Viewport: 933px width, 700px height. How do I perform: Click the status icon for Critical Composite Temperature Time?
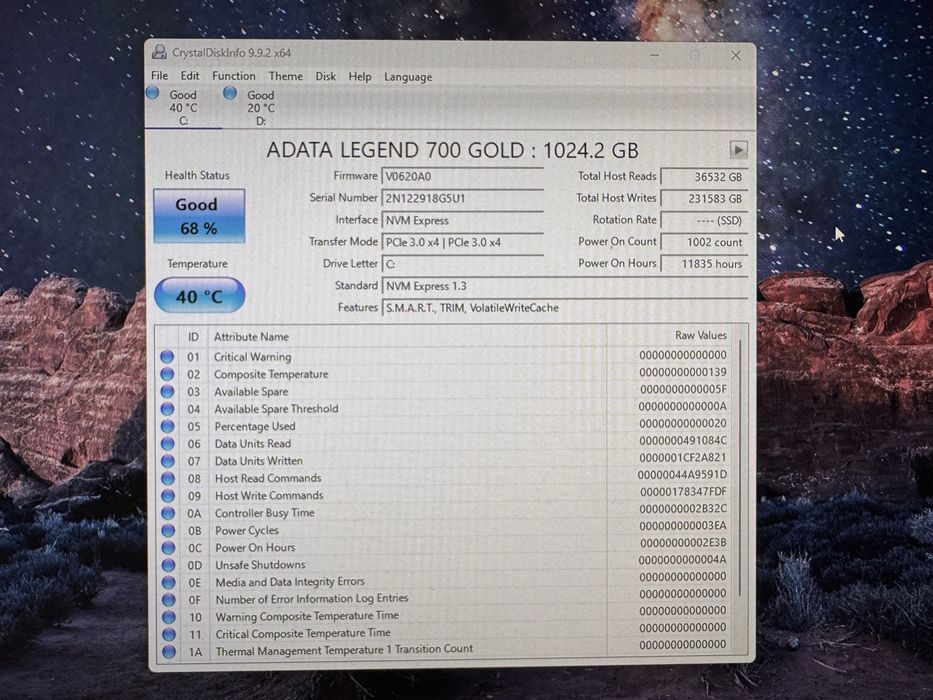[168, 634]
